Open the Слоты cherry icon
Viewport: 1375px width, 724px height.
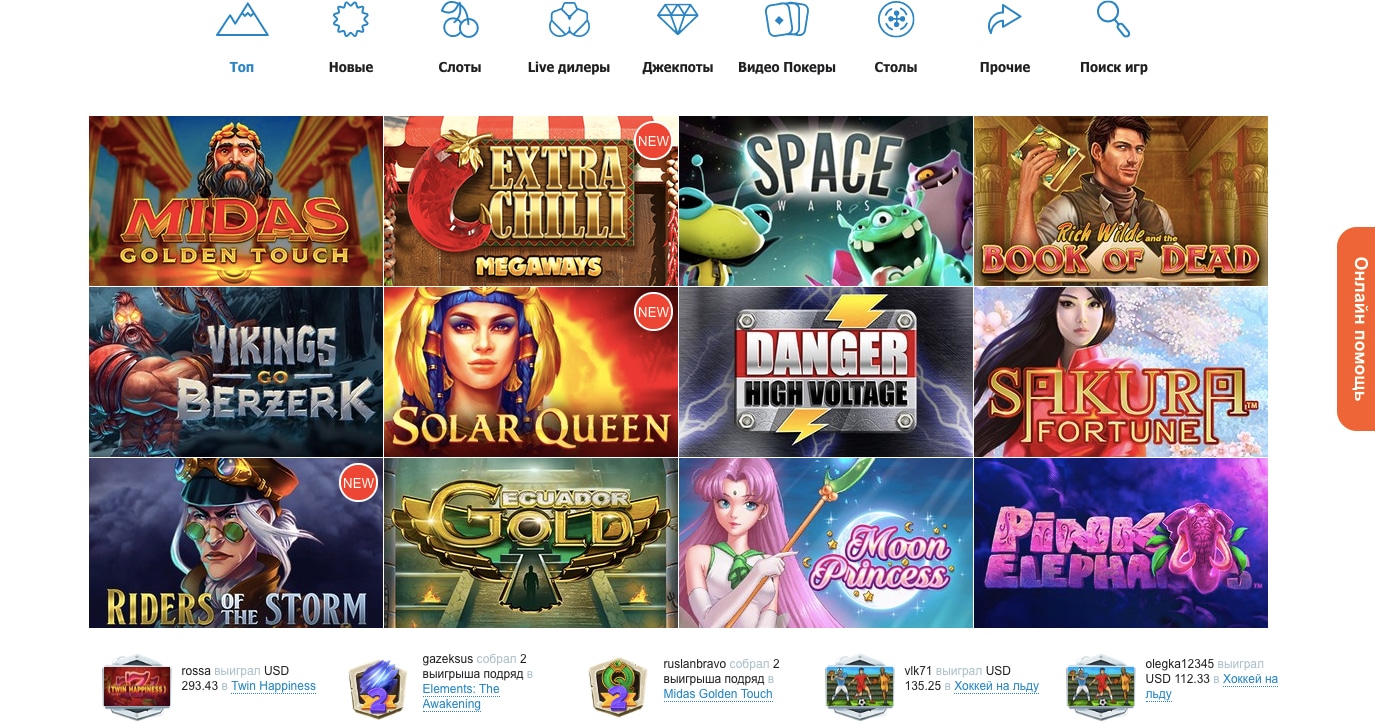tap(460, 19)
